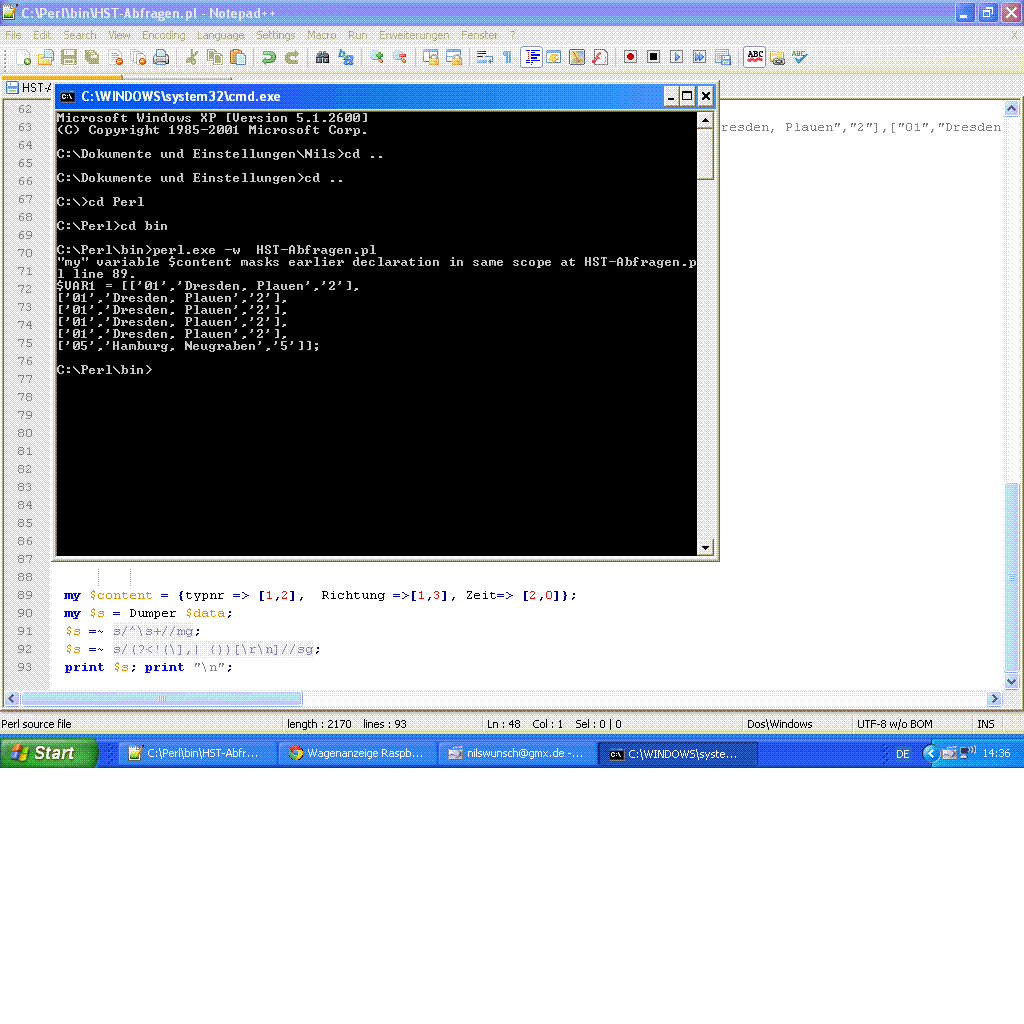Image resolution: width=1024 pixels, height=1024 pixels.
Task: Toggle show all characters pilcrow icon
Action: coord(507,57)
